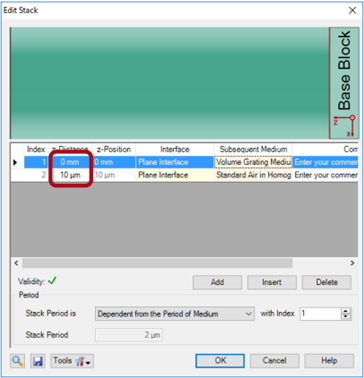Click the magnifier preview icon
The width and height of the screenshot is (364, 378).
coord(18,361)
